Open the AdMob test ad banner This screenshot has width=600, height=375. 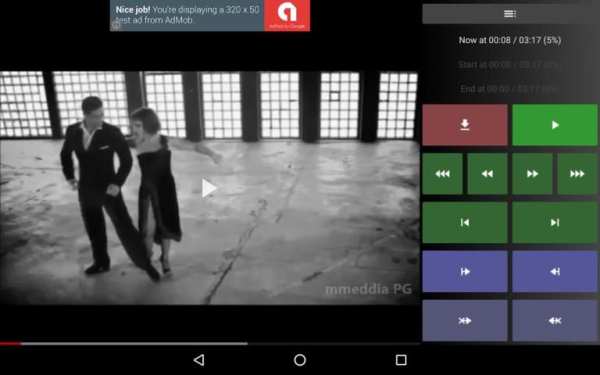pyautogui.click(x=210, y=15)
